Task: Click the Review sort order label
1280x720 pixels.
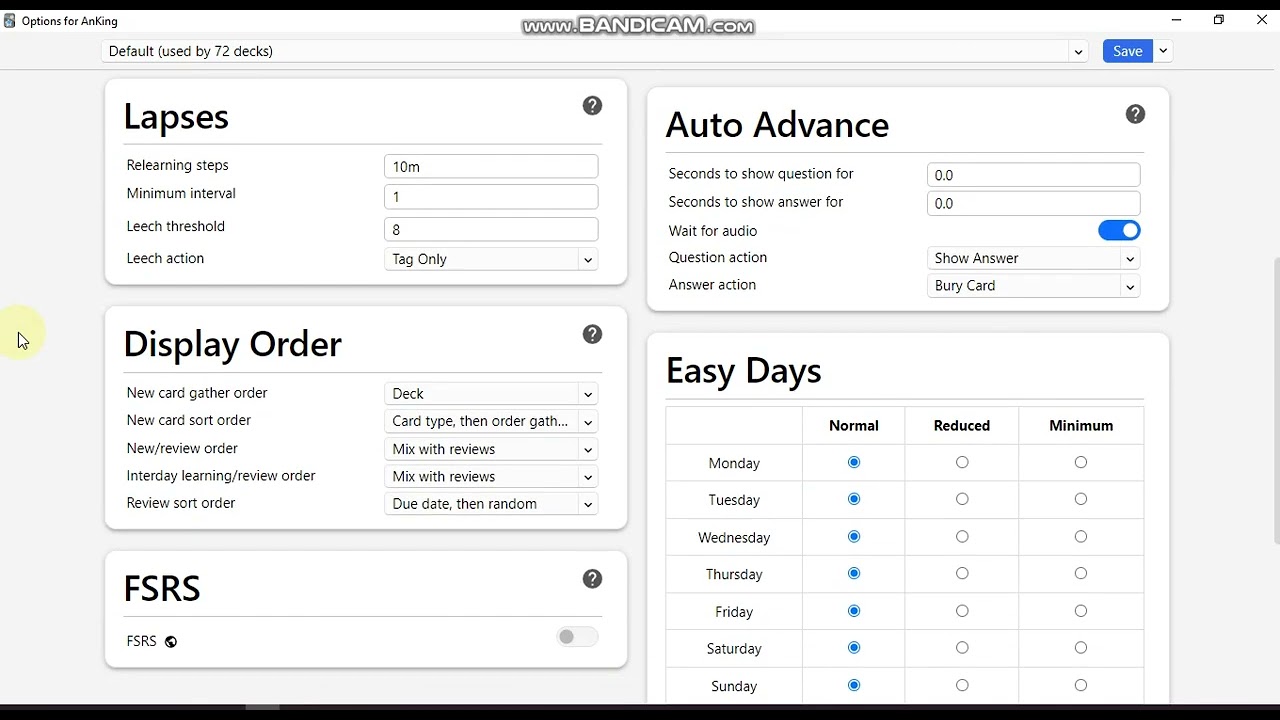Action: (181, 503)
